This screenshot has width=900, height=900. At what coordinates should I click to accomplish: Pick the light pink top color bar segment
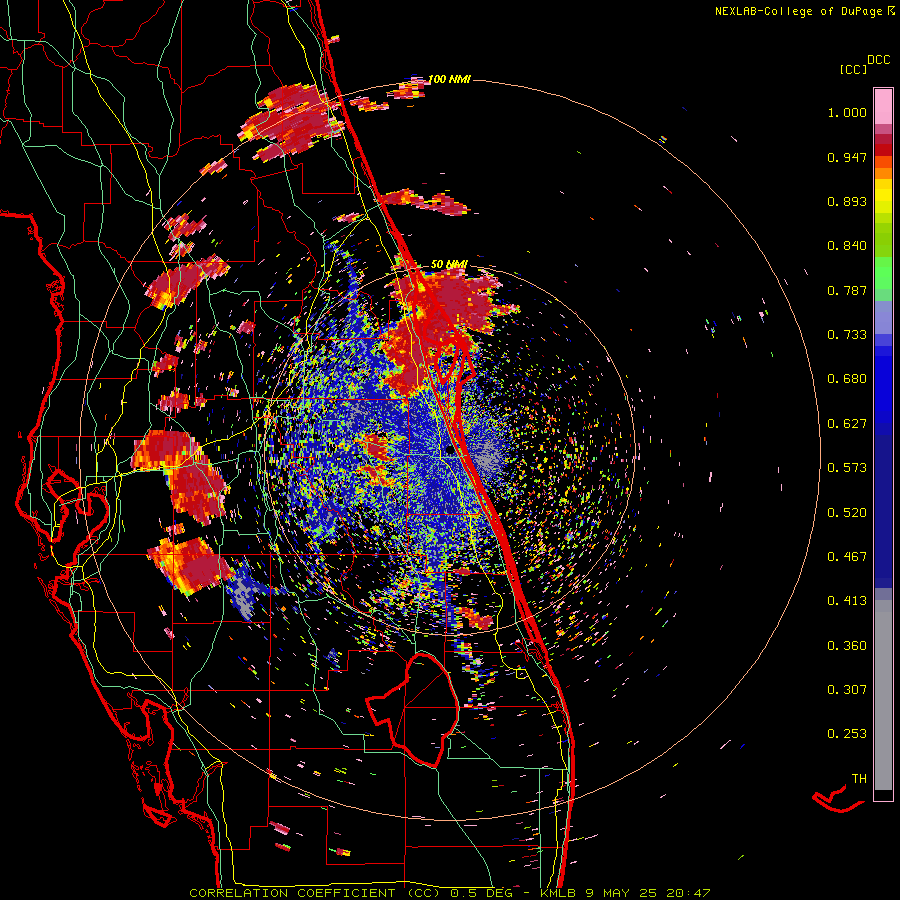(883, 106)
